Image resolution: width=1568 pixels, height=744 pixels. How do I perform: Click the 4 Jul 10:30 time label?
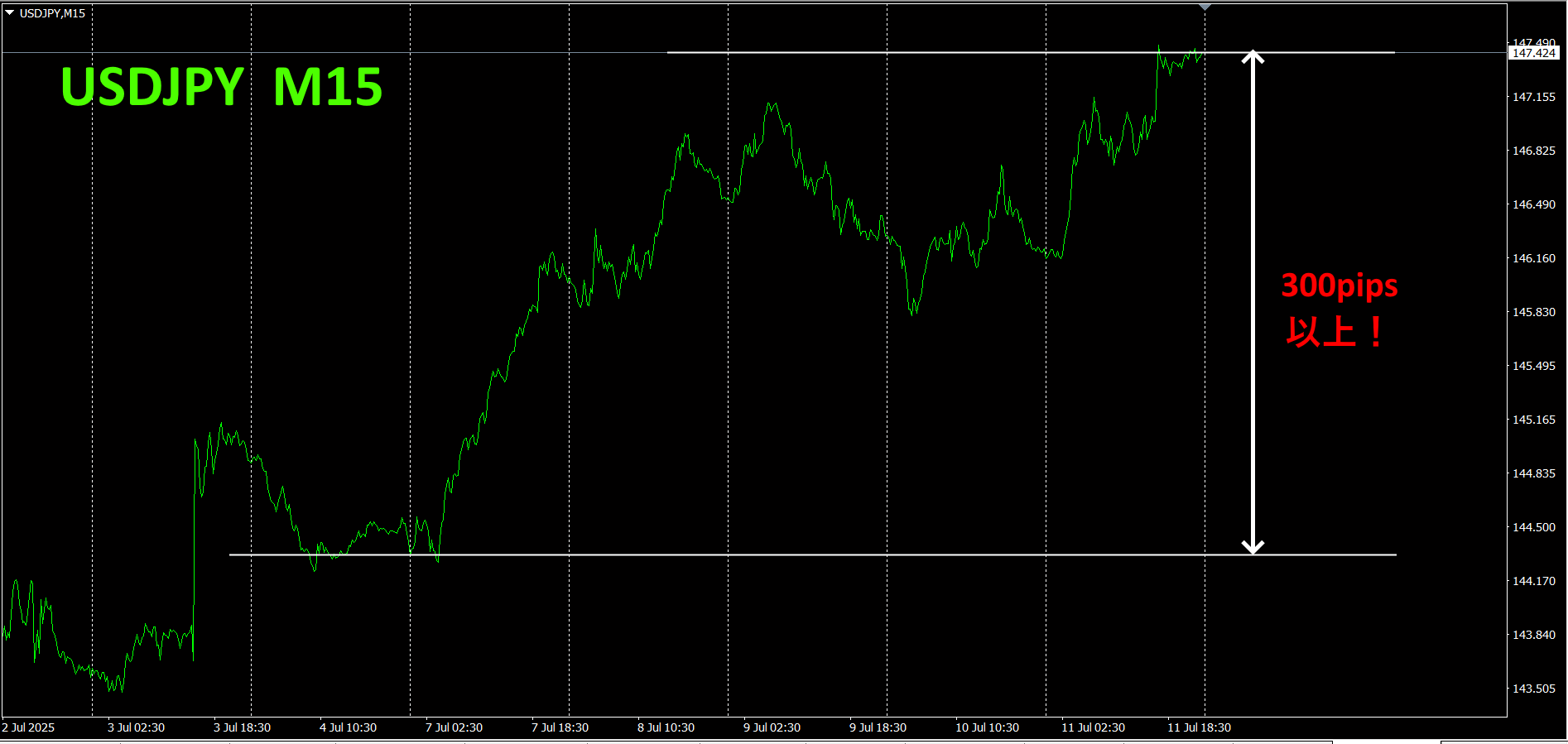coord(348,727)
